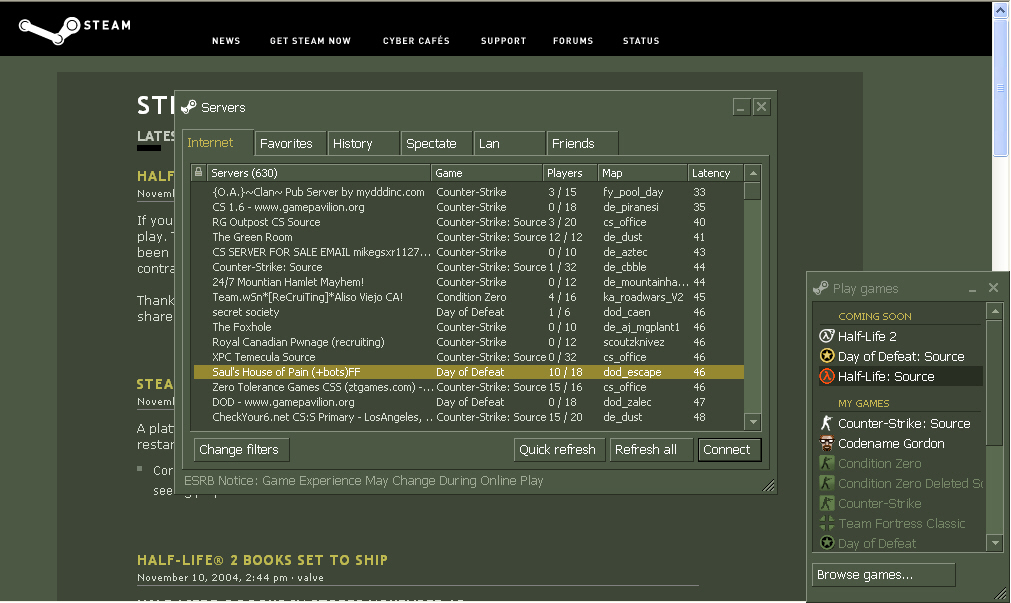Sort server list by Latency column
Image resolution: width=1011 pixels, height=603 pixels.
(x=714, y=173)
